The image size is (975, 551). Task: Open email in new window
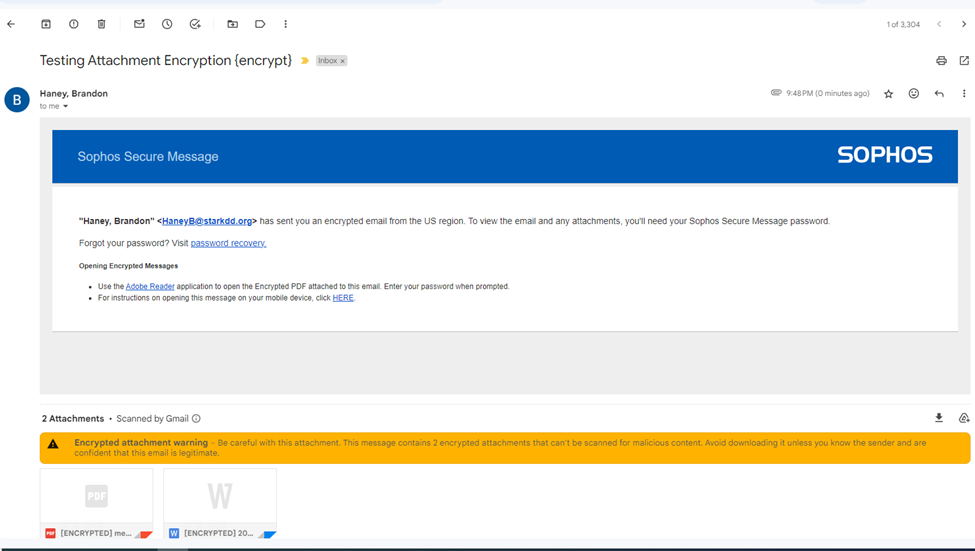coord(964,60)
